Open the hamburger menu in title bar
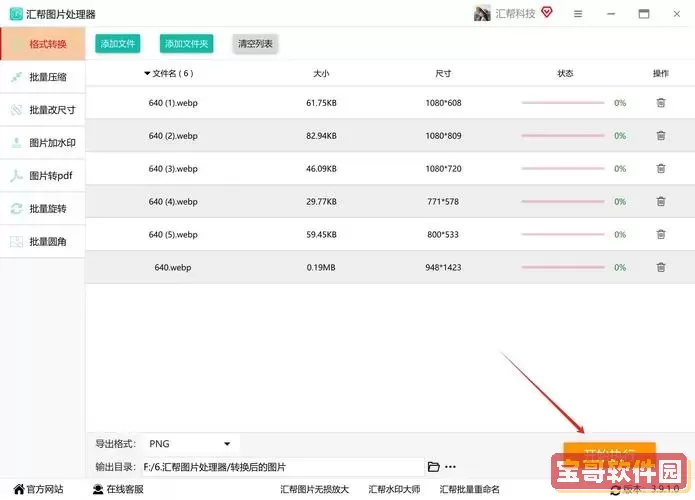This screenshot has width=695, height=500. (578, 14)
